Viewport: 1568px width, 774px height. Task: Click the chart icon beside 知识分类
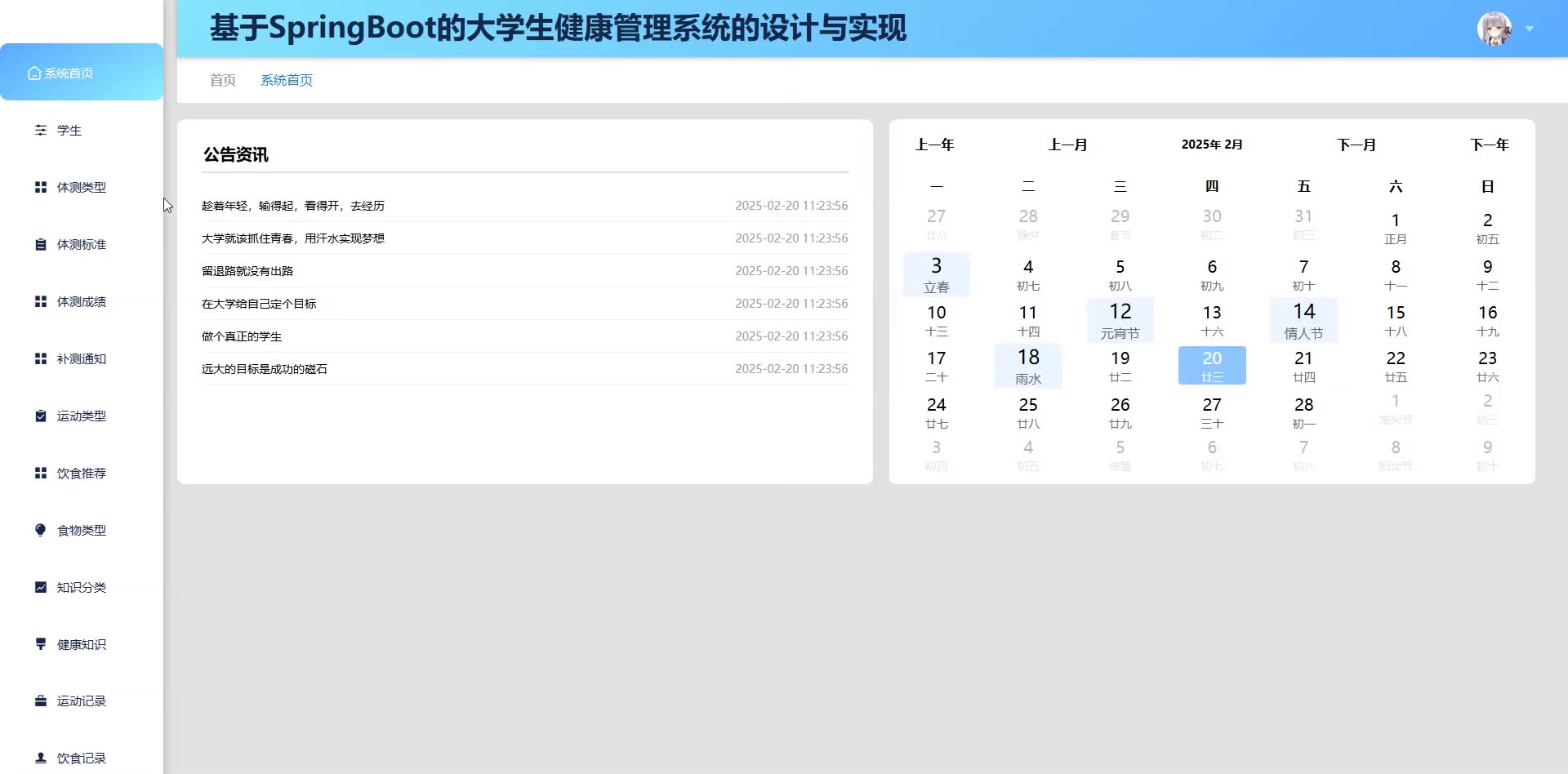point(41,588)
